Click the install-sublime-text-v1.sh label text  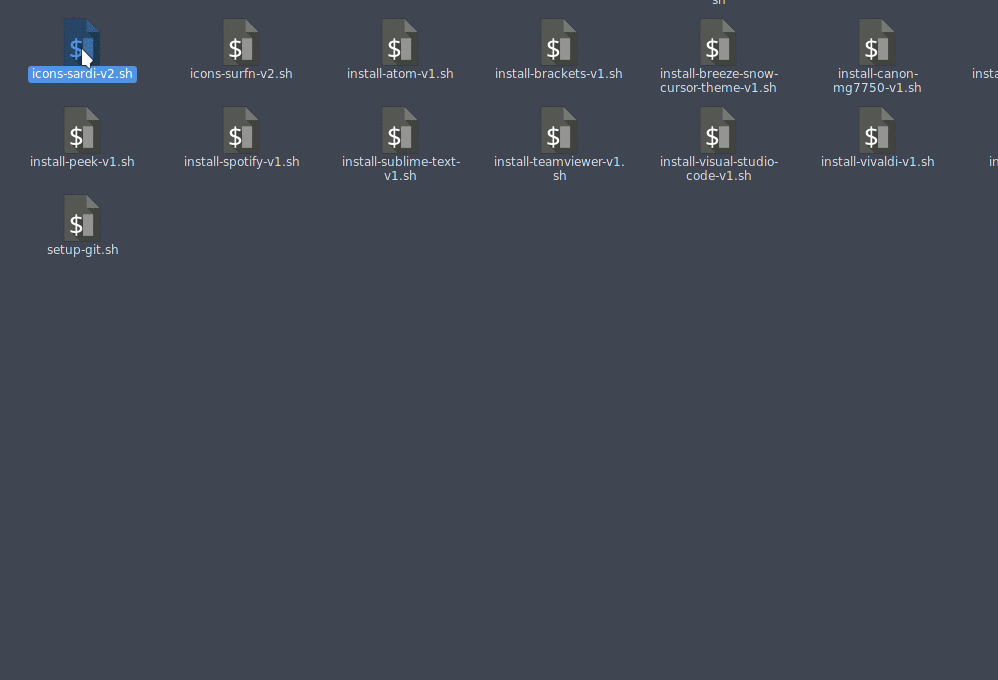[x=400, y=169]
